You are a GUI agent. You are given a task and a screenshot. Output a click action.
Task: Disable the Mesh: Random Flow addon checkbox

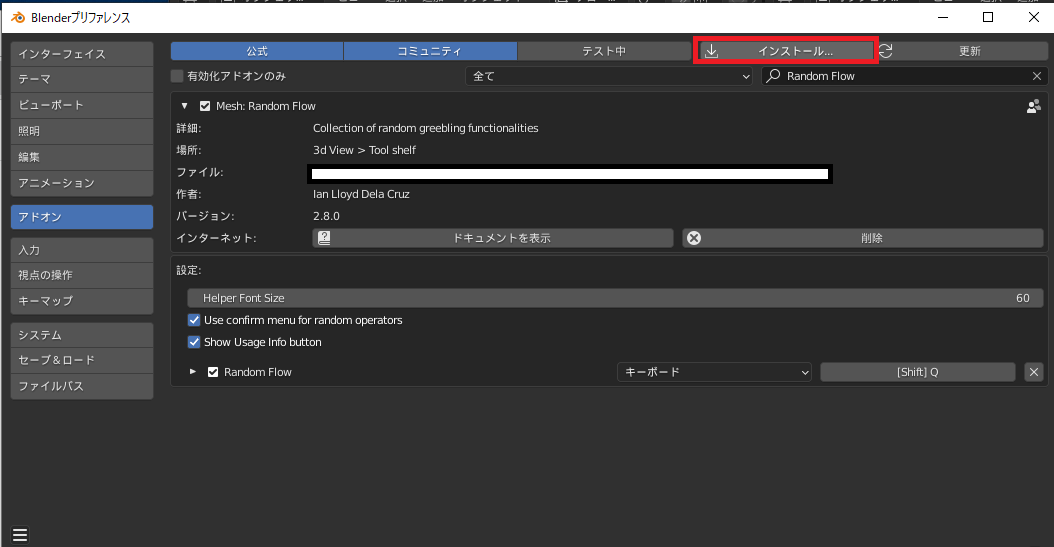205,106
